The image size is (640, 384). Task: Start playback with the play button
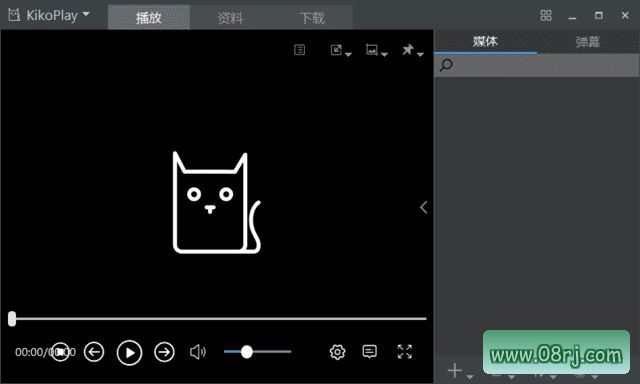(129, 352)
